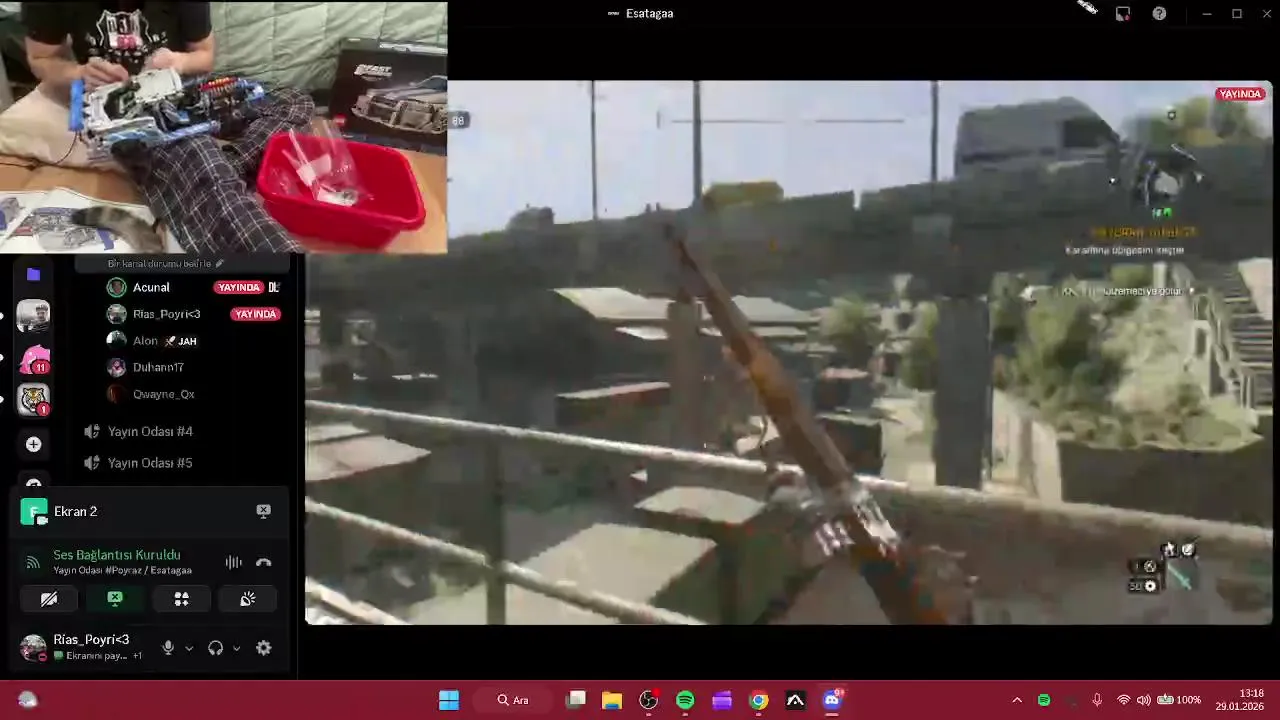
Task: Open Discord from the taskbar
Action: coord(832,700)
